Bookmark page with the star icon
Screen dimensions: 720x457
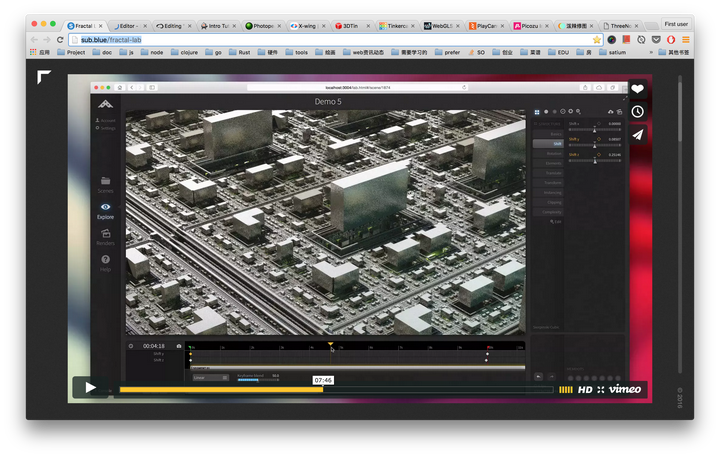click(x=597, y=39)
